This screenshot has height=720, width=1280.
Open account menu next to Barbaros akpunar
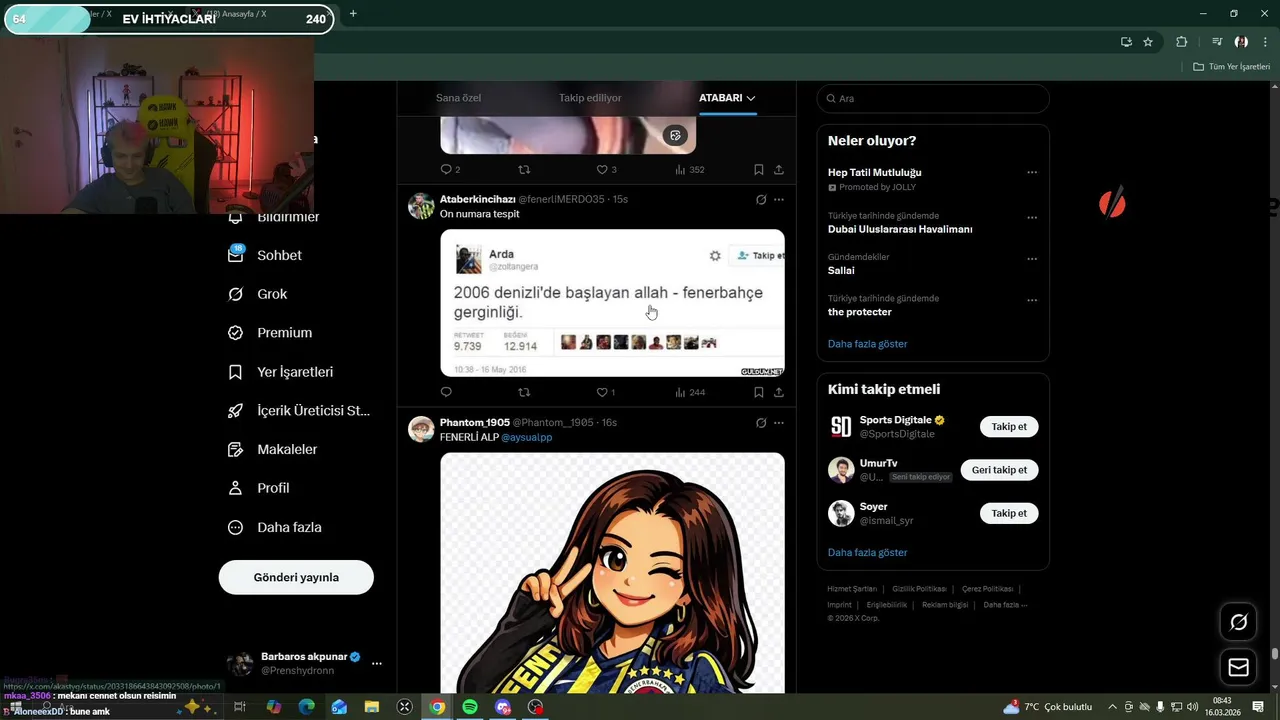377,663
